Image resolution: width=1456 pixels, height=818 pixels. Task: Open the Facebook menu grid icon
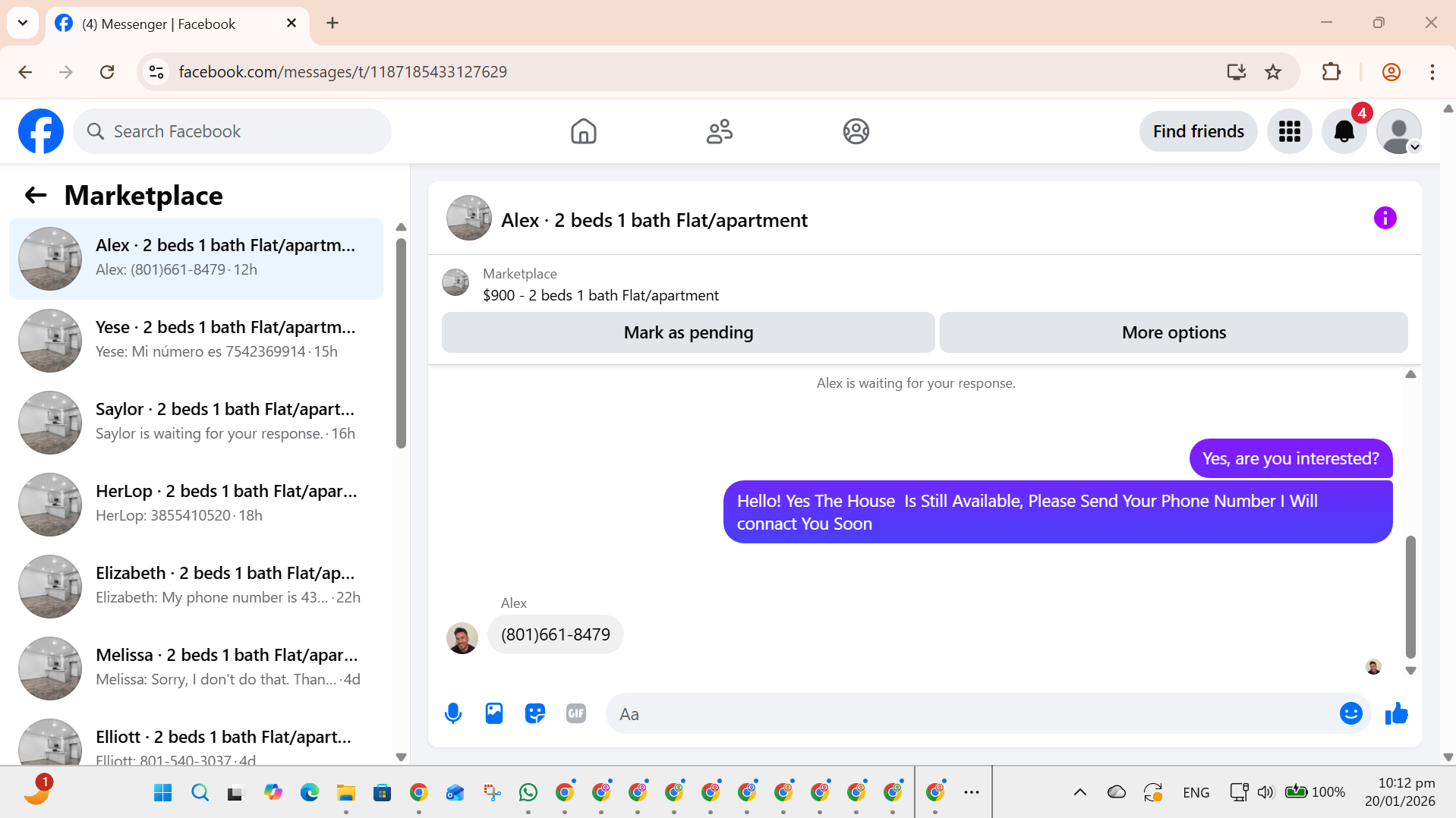coord(1289,131)
